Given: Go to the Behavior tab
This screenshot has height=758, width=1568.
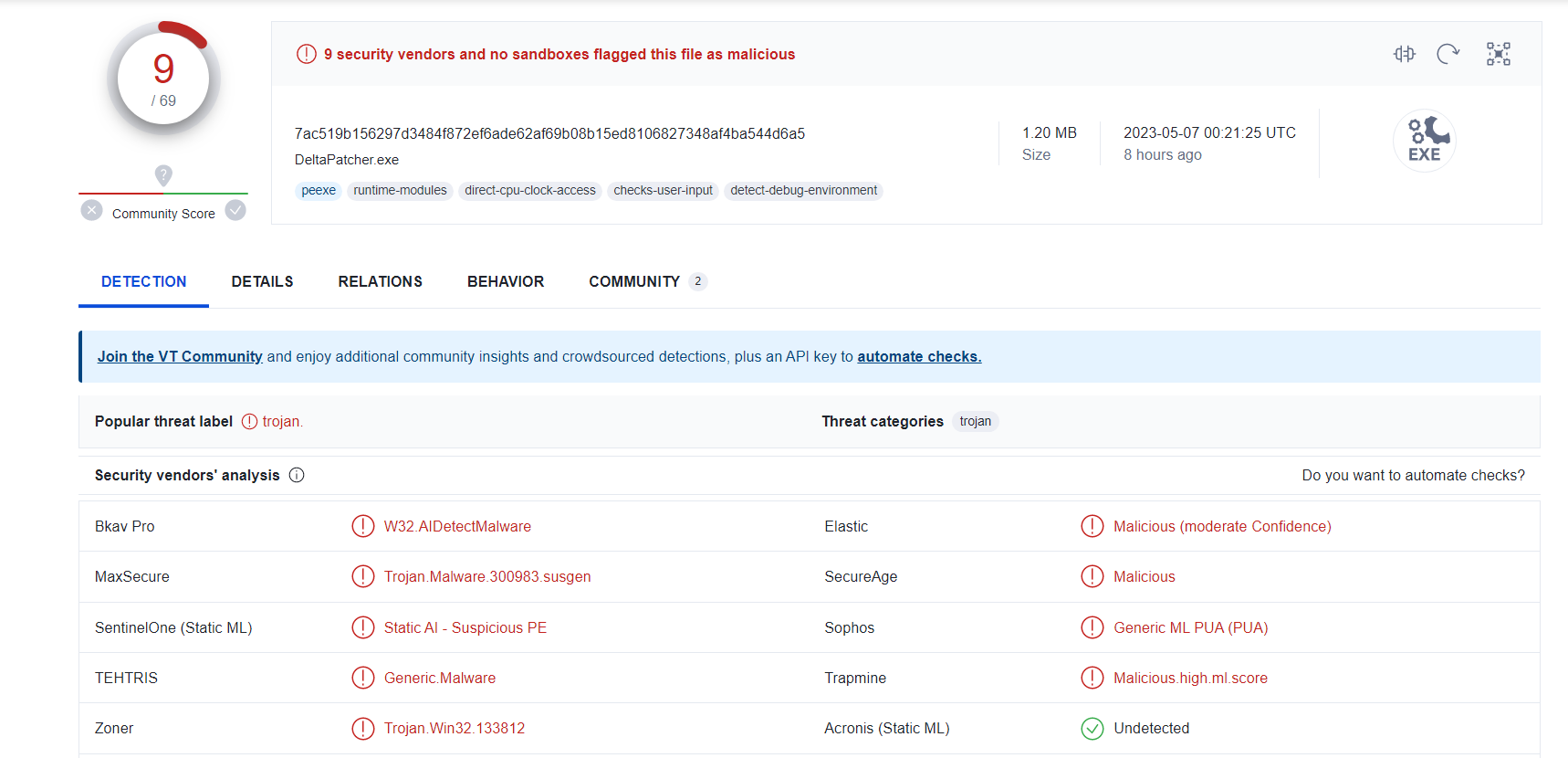Looking at the screenshot, I should (506, 281).
